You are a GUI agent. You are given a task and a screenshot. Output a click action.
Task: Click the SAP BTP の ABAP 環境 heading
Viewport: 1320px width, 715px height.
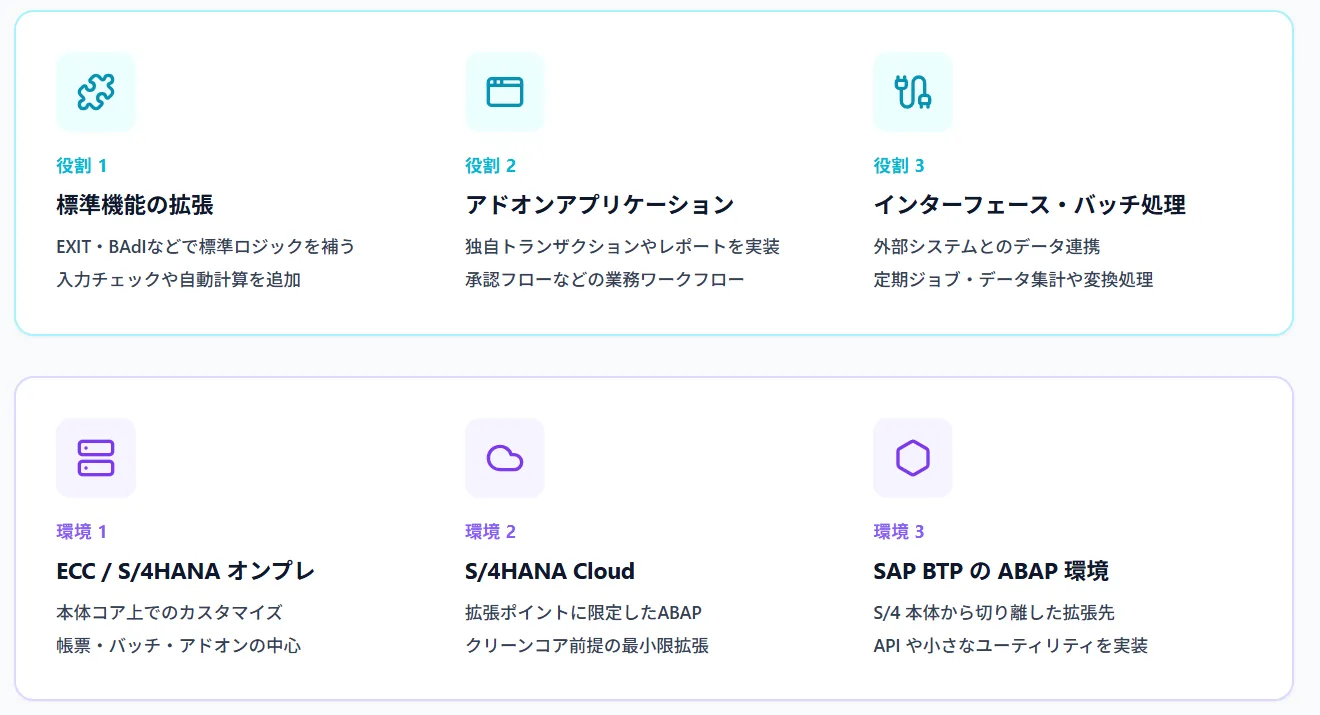click(x=991, y=571)
